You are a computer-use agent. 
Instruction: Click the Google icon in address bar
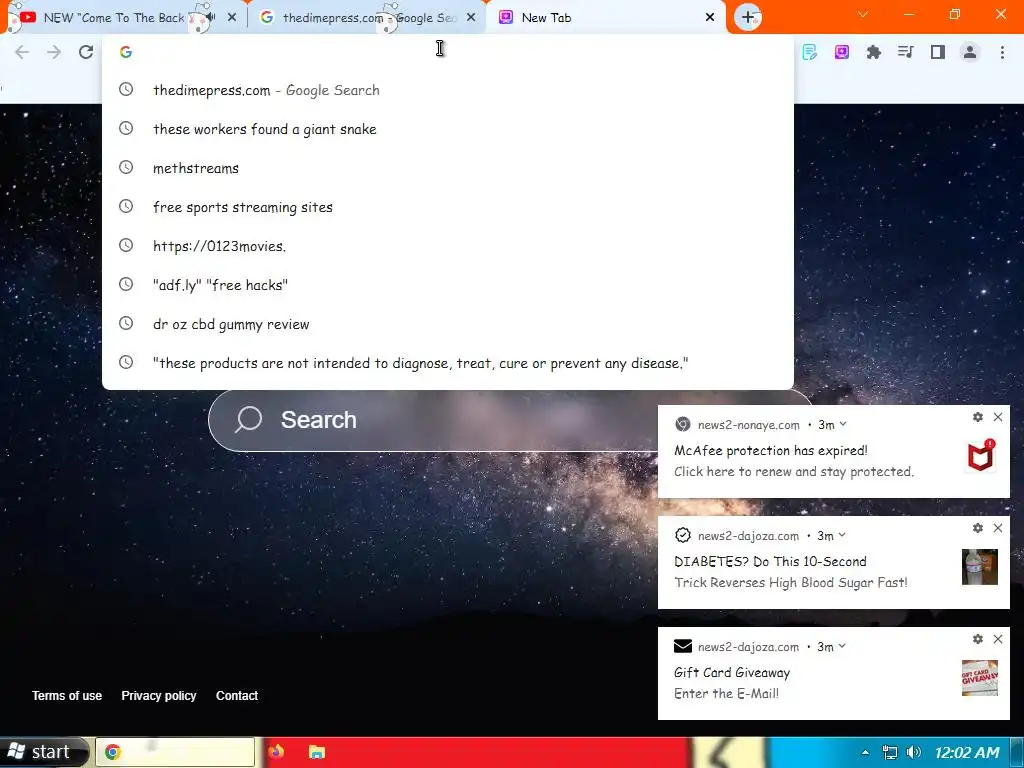click(x=126, y=52)
